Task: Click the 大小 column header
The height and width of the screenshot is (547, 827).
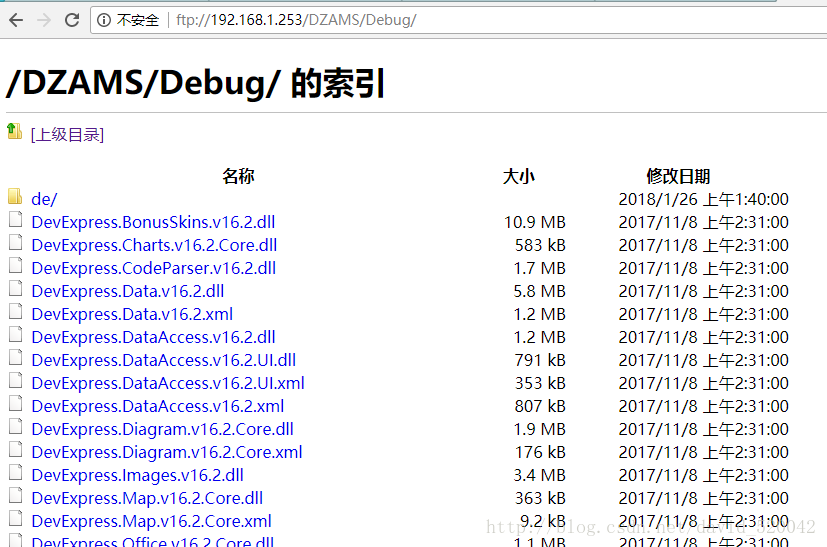Action: [x=519, y=176]
